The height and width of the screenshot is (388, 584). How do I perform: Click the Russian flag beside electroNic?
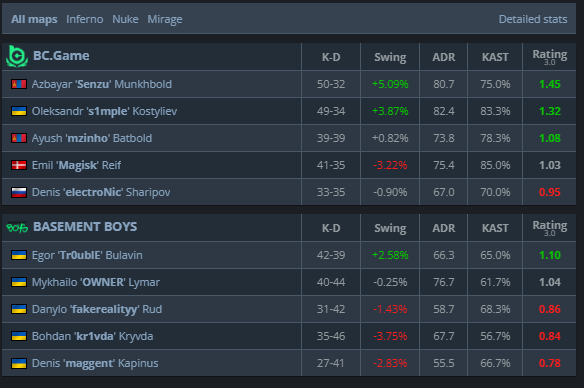[19, 192]
